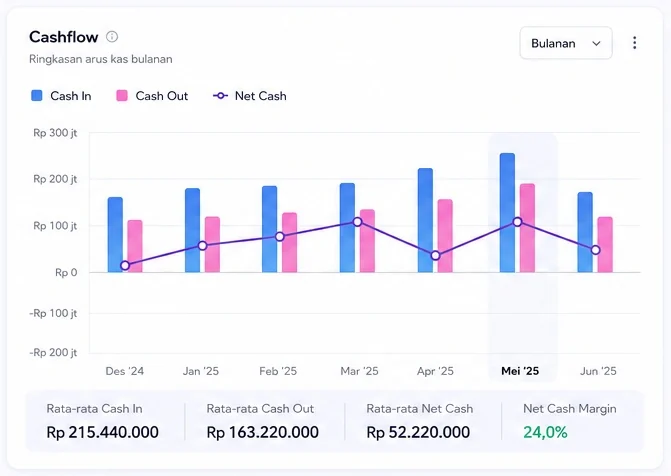
Task: Click the Ringkasan arus kas bulanan subtitle
Action: (101, 59)
